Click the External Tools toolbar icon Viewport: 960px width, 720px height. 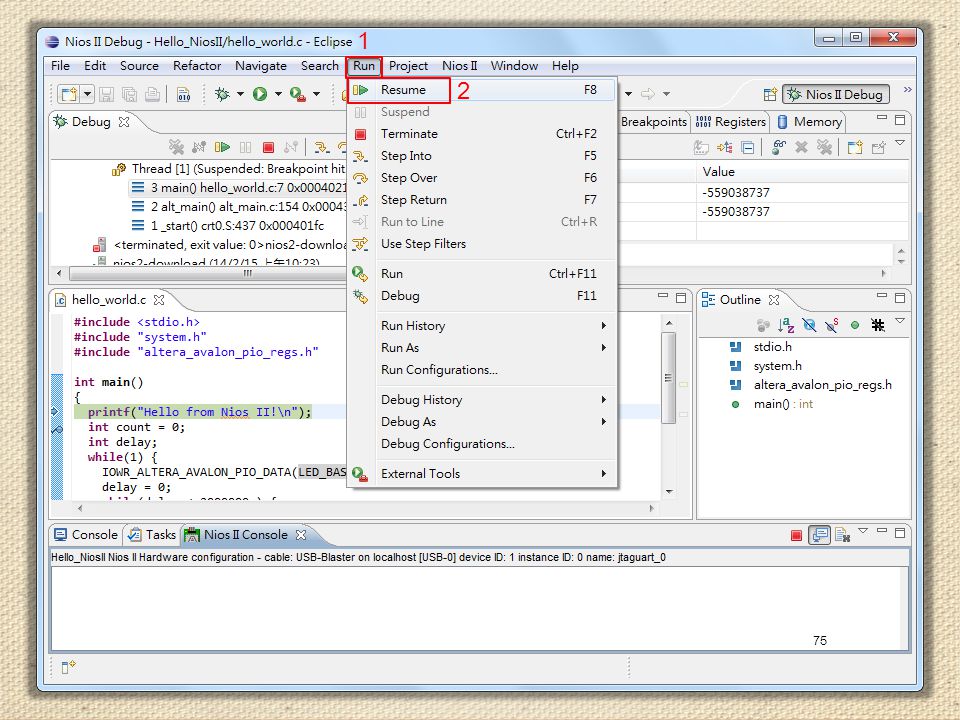[x=298, y=94]
